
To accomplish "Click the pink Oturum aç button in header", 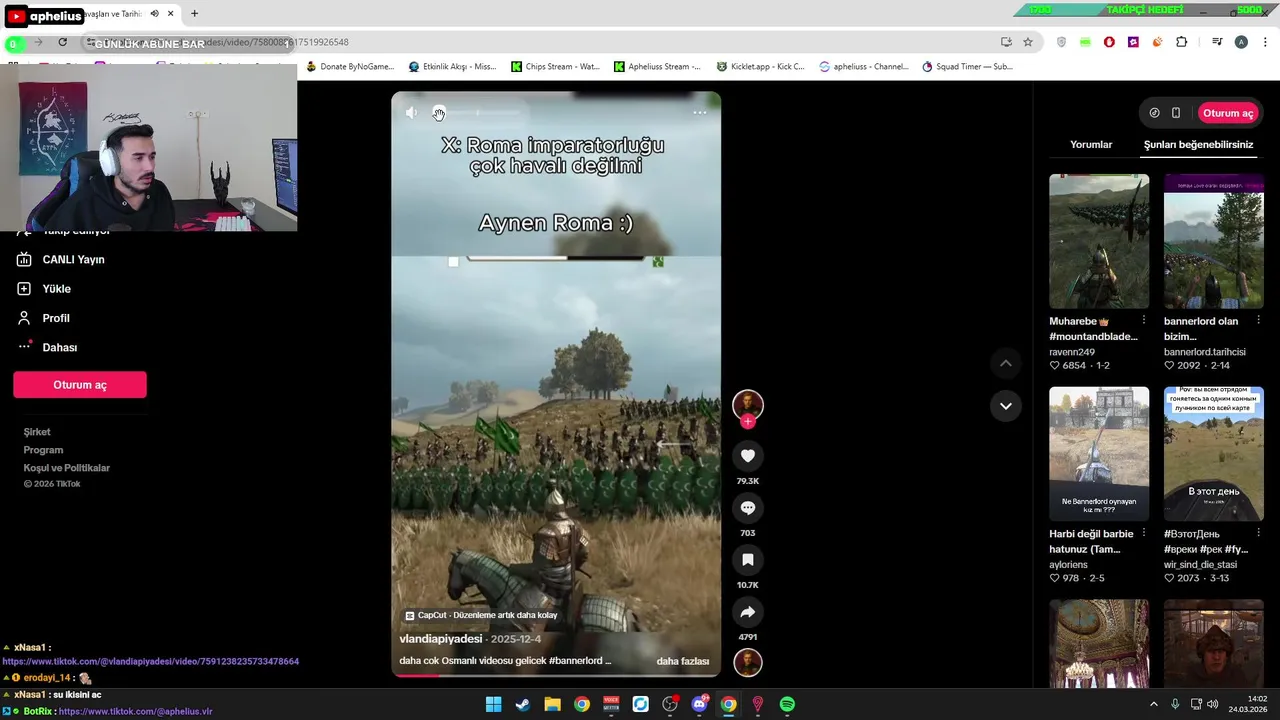I will 1227,113.
